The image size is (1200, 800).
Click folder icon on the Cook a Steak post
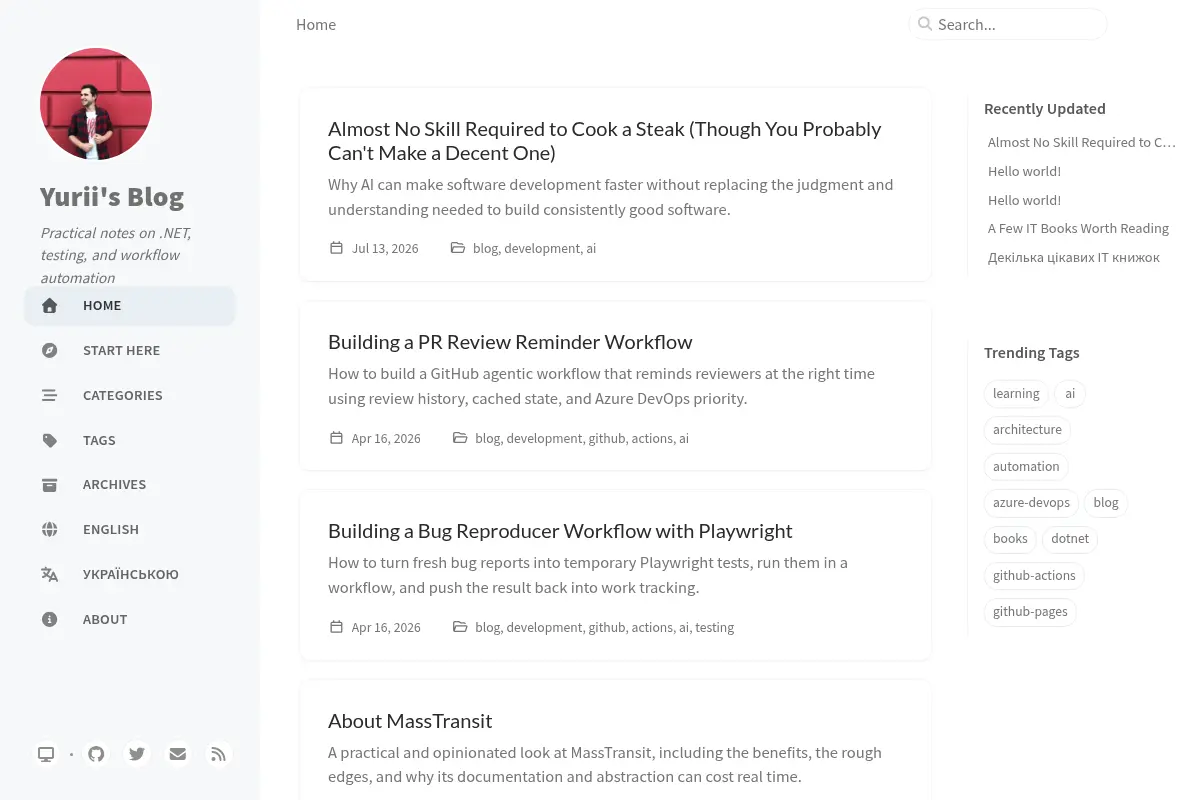click(x=458, y=247)
